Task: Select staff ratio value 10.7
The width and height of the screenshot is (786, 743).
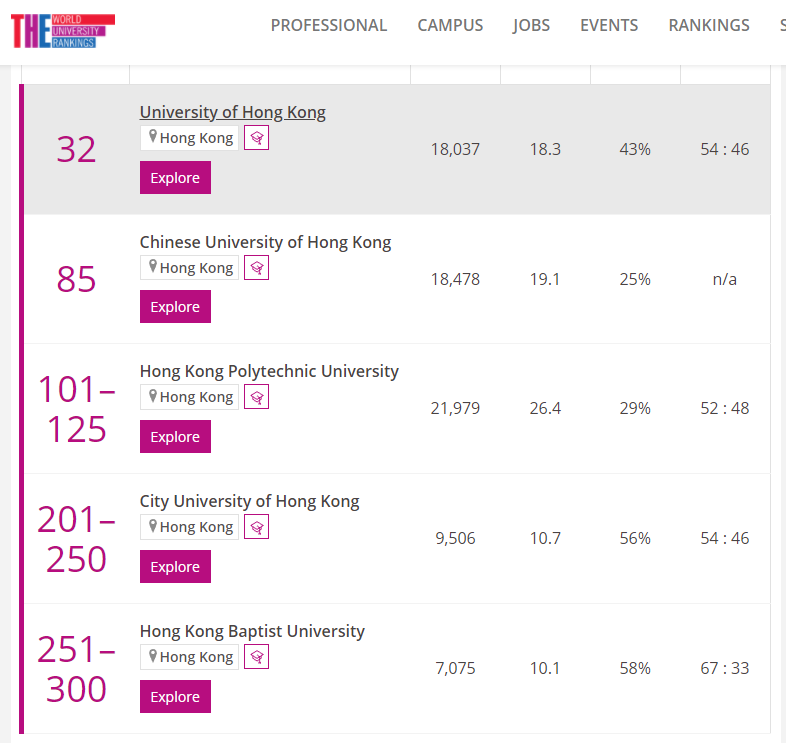Action: pos(545,538)
